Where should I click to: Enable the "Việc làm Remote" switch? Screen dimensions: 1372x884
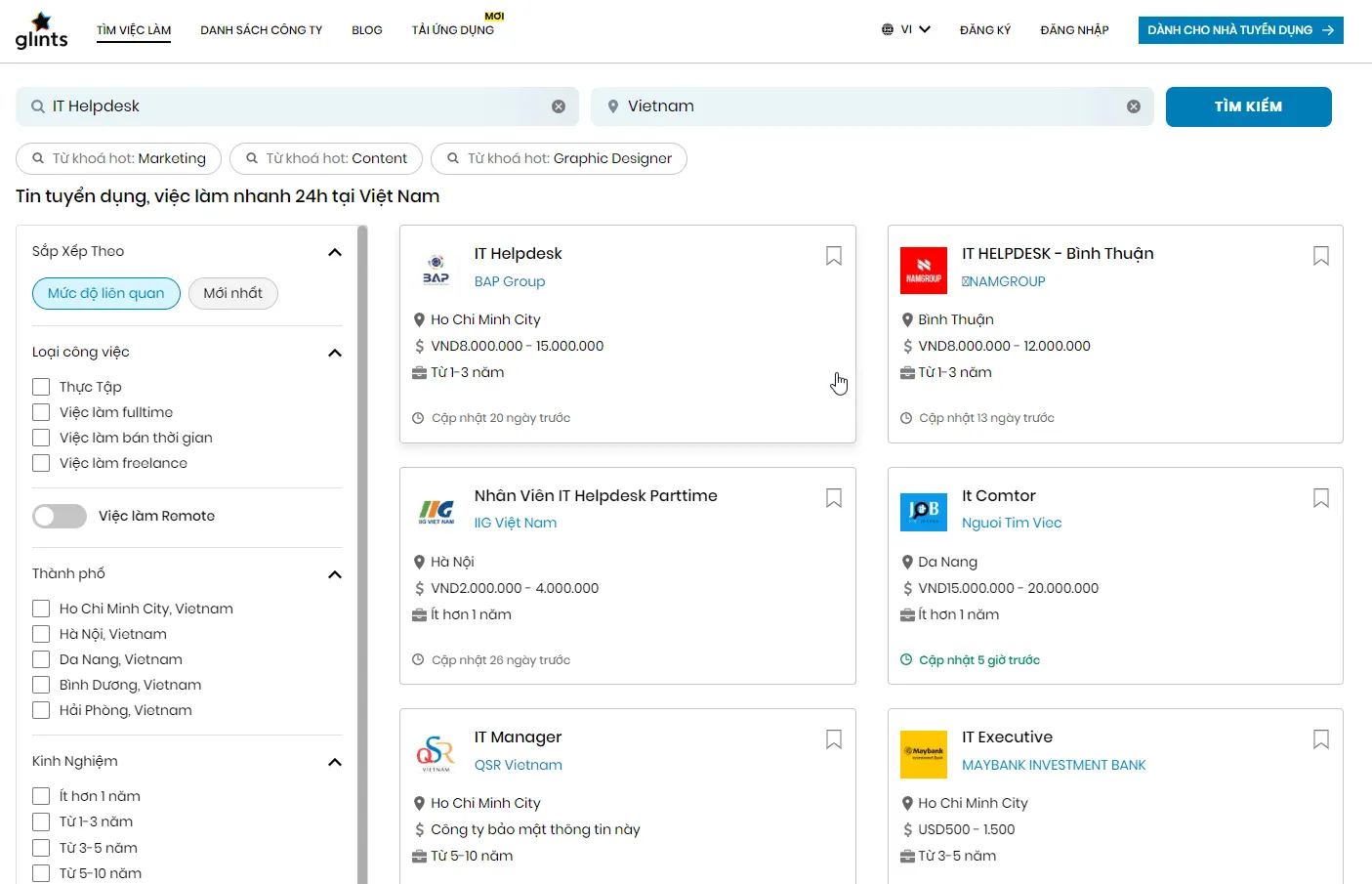[60, 515]
